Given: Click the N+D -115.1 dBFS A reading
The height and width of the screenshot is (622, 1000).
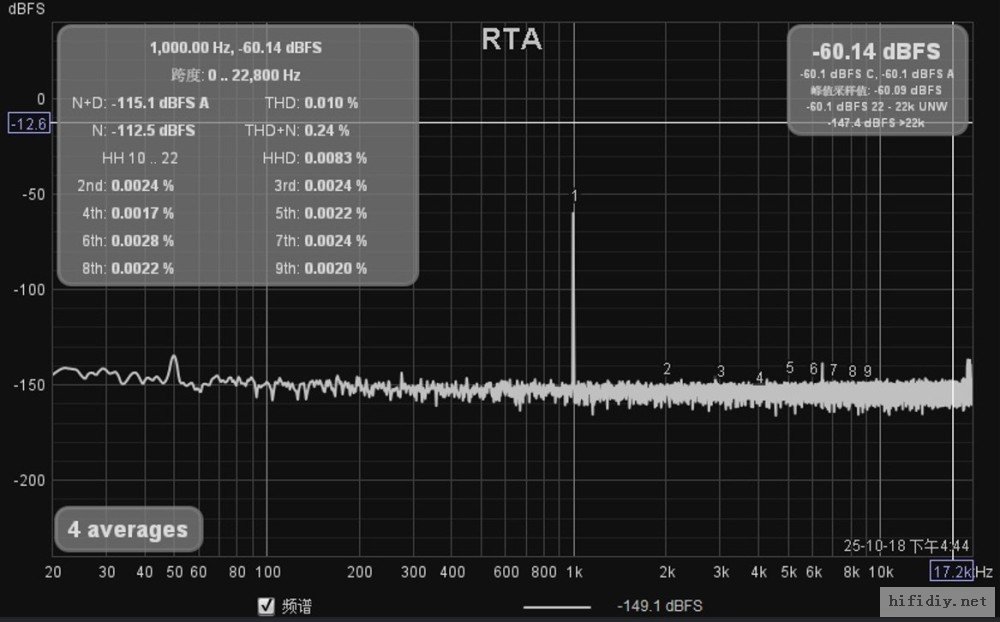Looking at the screenshot, I should coord(160,103).
